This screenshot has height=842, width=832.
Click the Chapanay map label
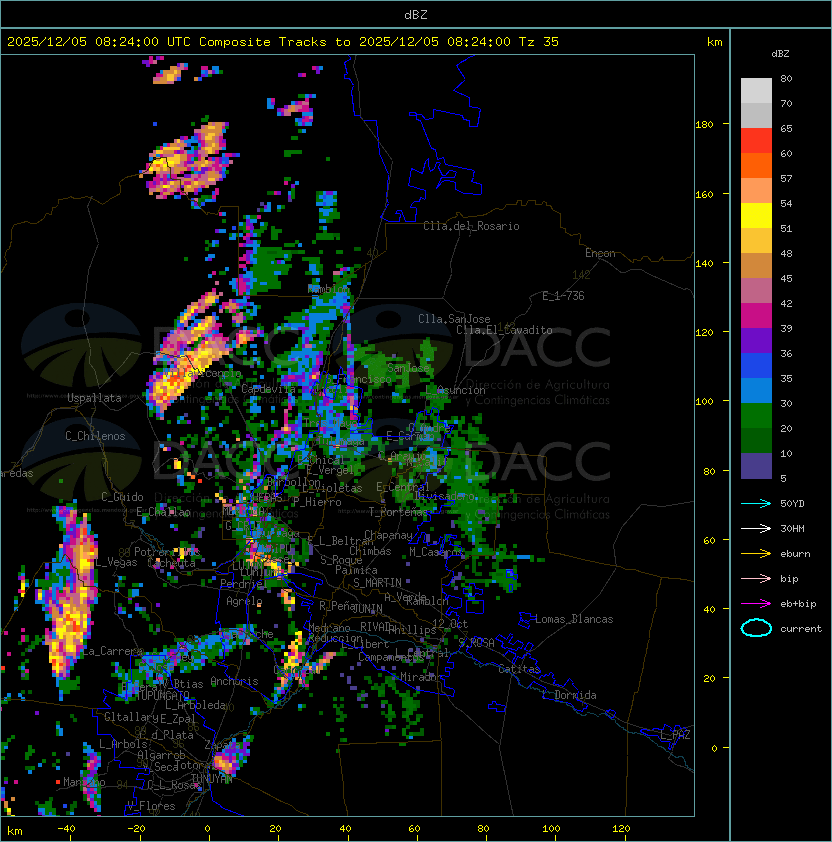[388, 535]
